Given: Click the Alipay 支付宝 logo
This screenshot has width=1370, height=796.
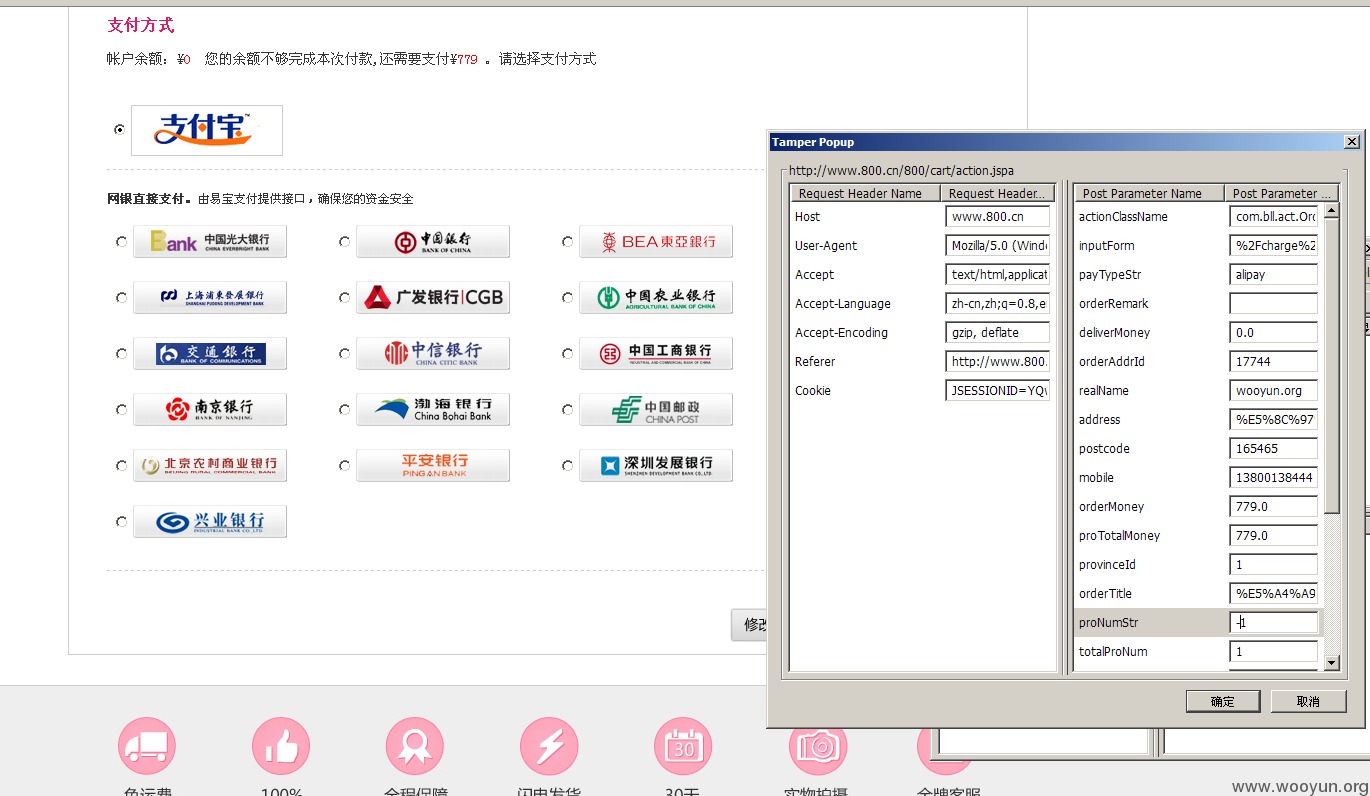Looking at the screenshot, I should [207, 130].
